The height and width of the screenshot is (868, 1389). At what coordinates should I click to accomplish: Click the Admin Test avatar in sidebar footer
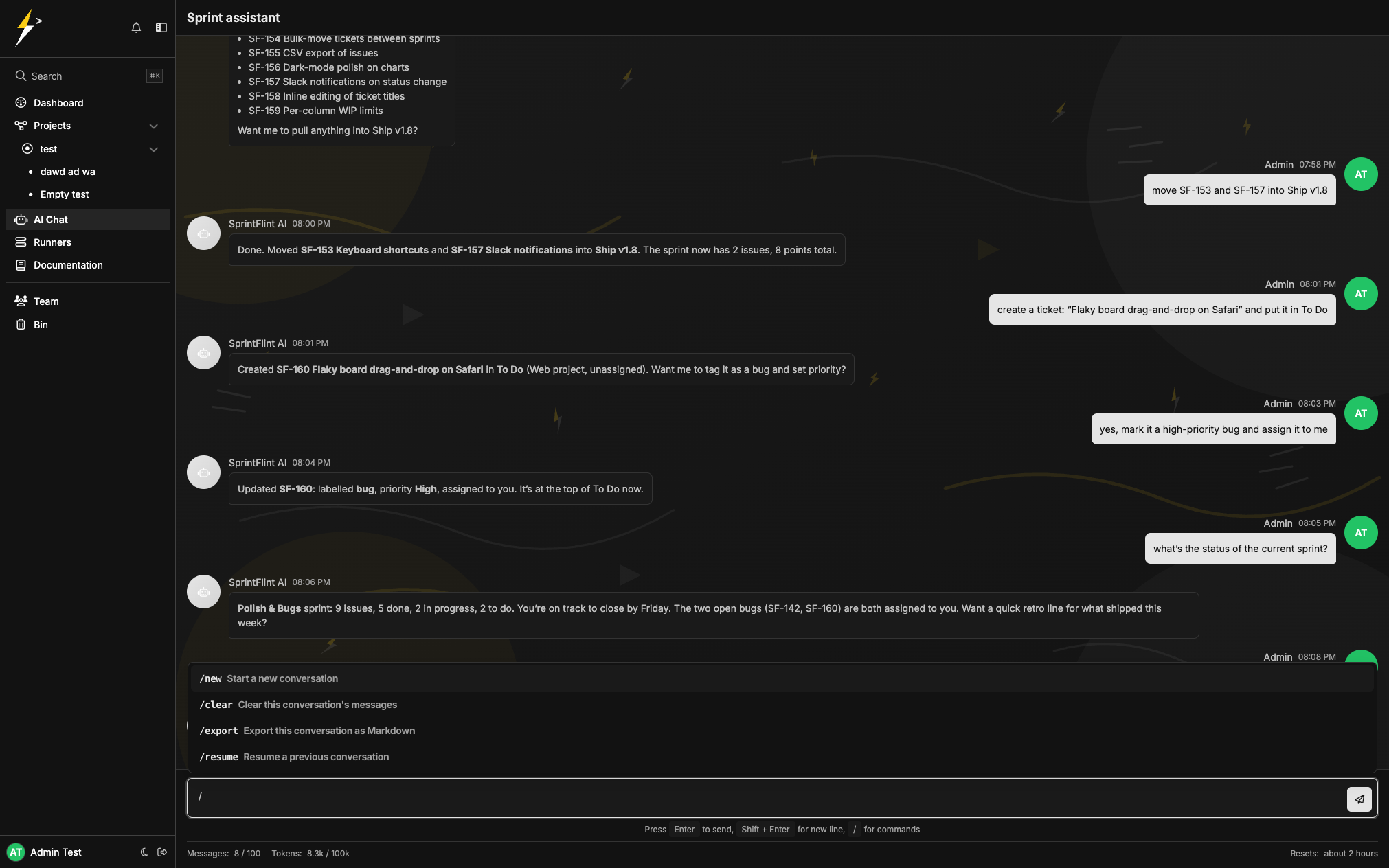coord(15,852)
